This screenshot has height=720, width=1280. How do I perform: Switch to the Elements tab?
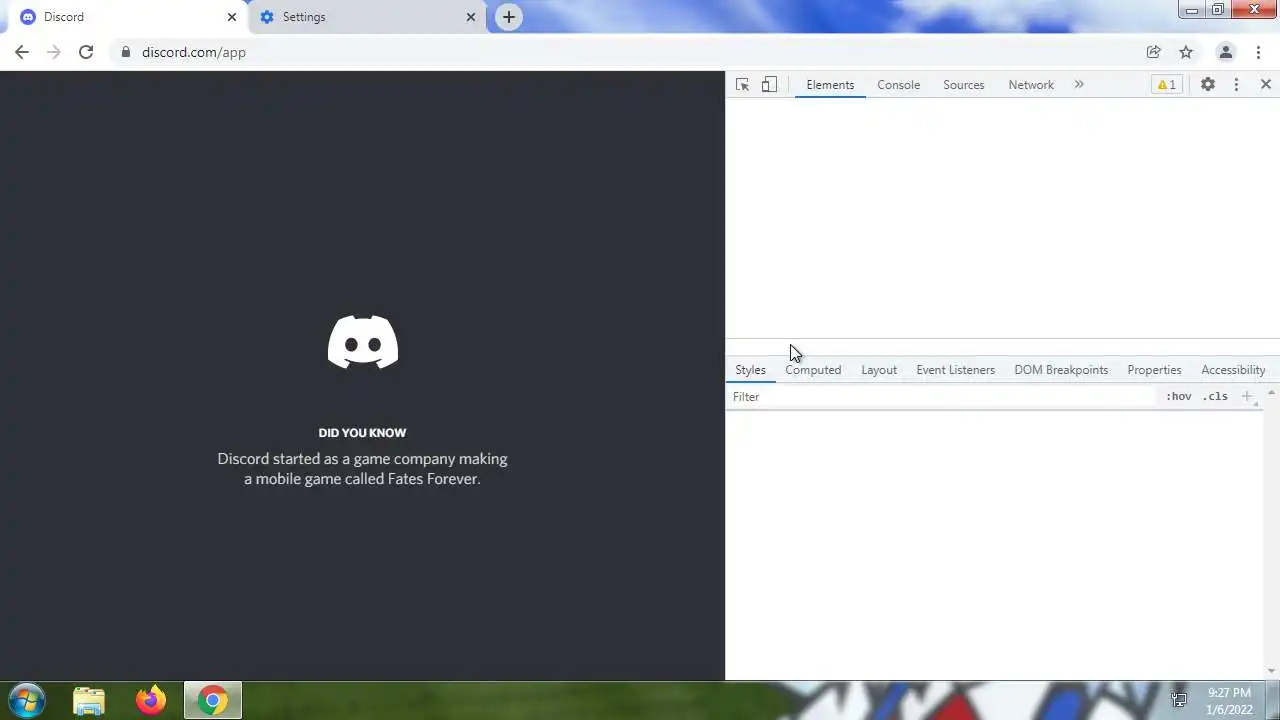coord(830,85)
